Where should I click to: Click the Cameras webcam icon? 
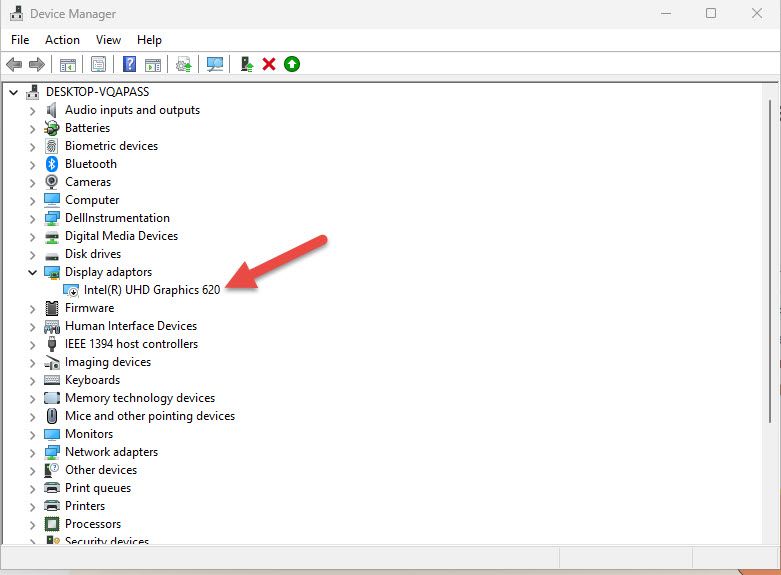(52, 182)
